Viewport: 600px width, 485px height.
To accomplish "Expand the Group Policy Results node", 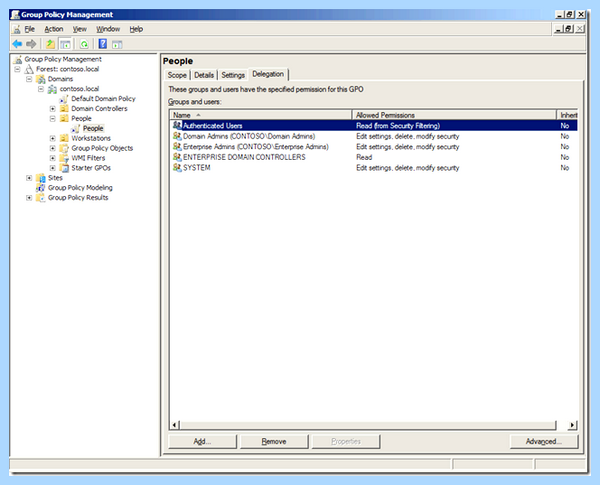I will pyautogui.click(x=29, y=198).
